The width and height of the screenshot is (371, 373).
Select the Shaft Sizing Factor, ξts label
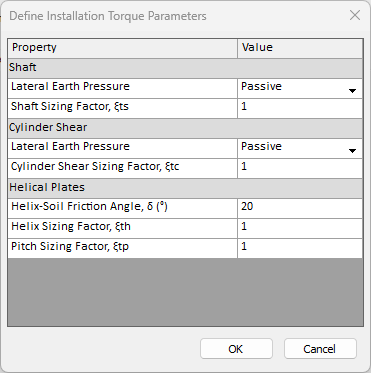tap(70, 107)
